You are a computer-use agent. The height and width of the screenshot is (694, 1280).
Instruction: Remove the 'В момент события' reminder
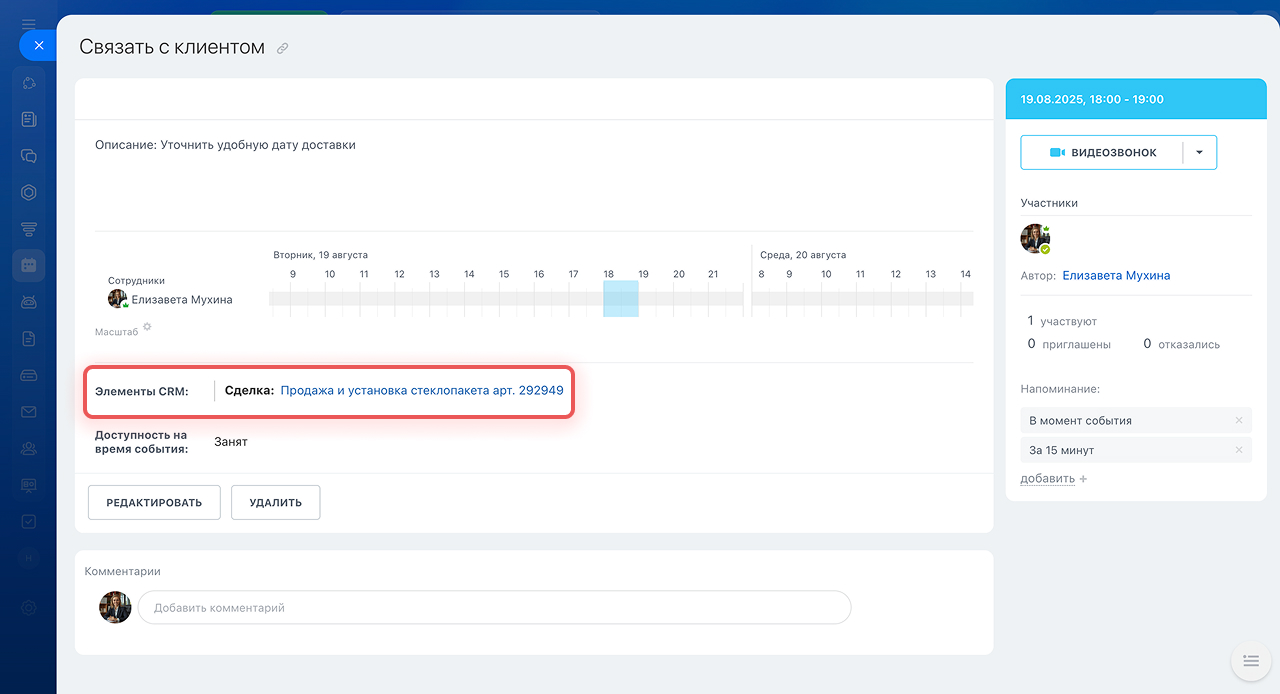click(x=1239, y=420)
